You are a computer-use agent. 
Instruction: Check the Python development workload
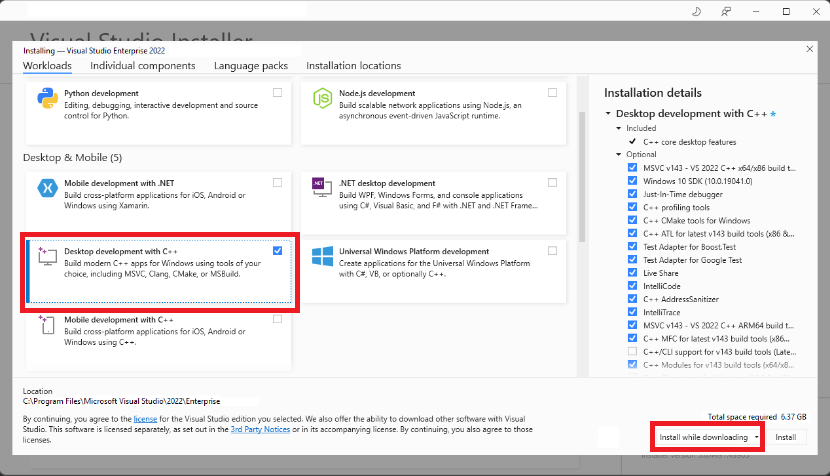click(x=277, y=93)
